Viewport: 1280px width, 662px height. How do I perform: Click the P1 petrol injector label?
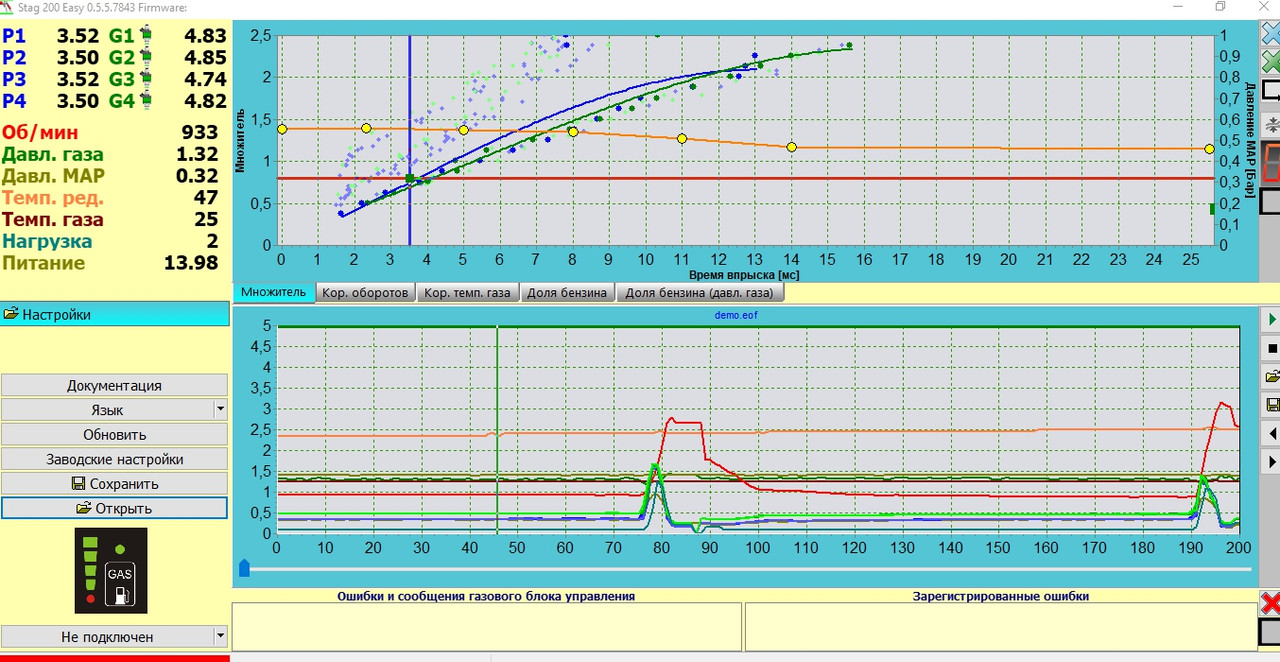15,36
